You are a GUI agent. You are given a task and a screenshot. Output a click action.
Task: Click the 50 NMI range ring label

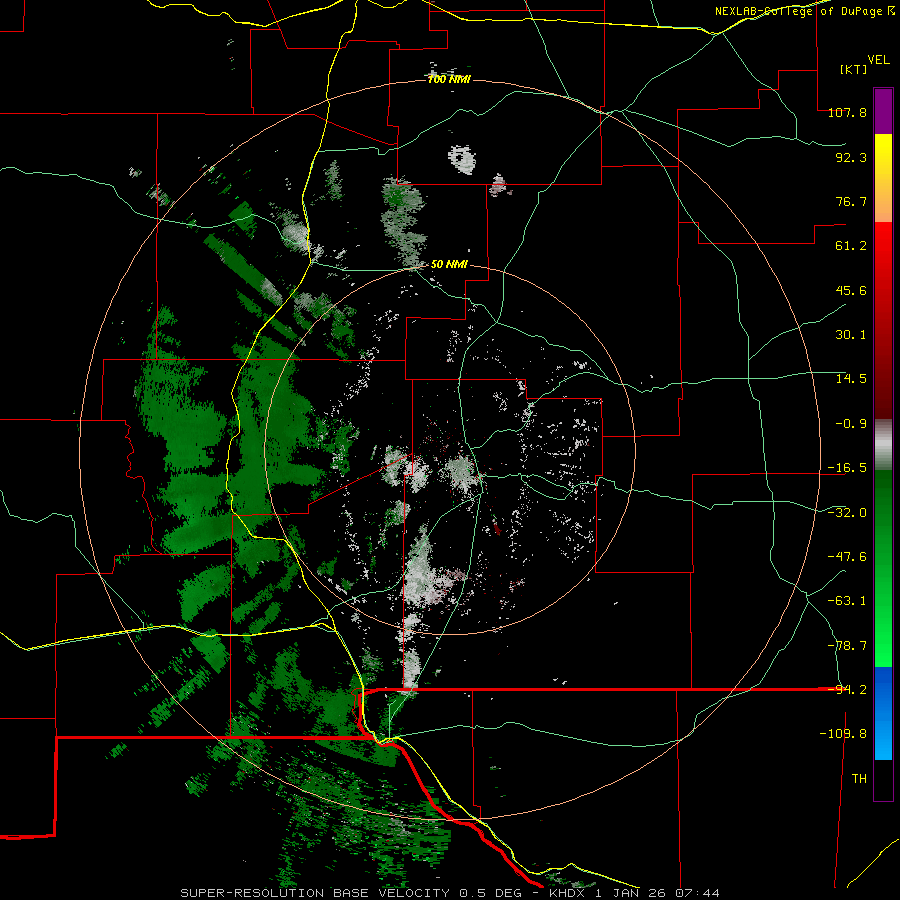(449, 265)
